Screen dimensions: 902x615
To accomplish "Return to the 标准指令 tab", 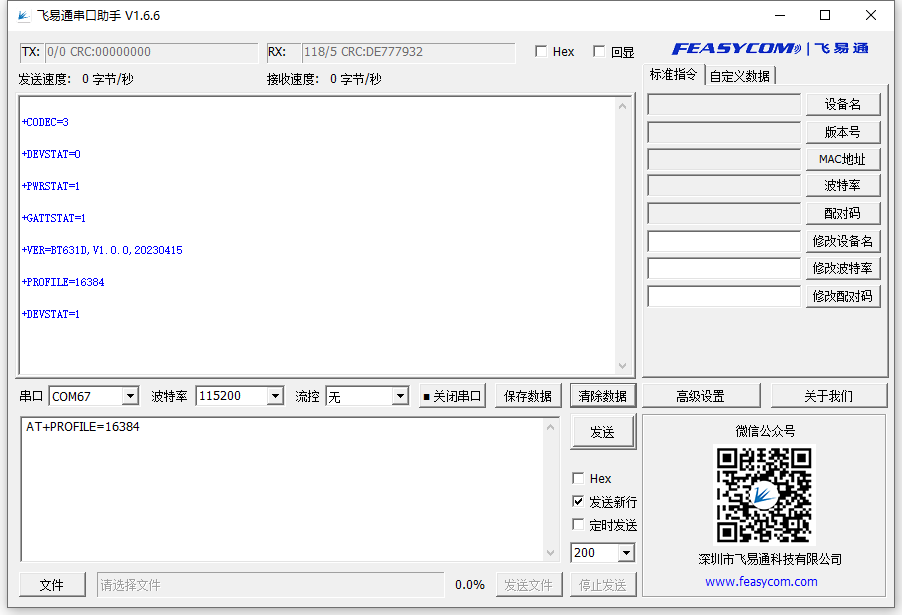I will pos(672,74).
